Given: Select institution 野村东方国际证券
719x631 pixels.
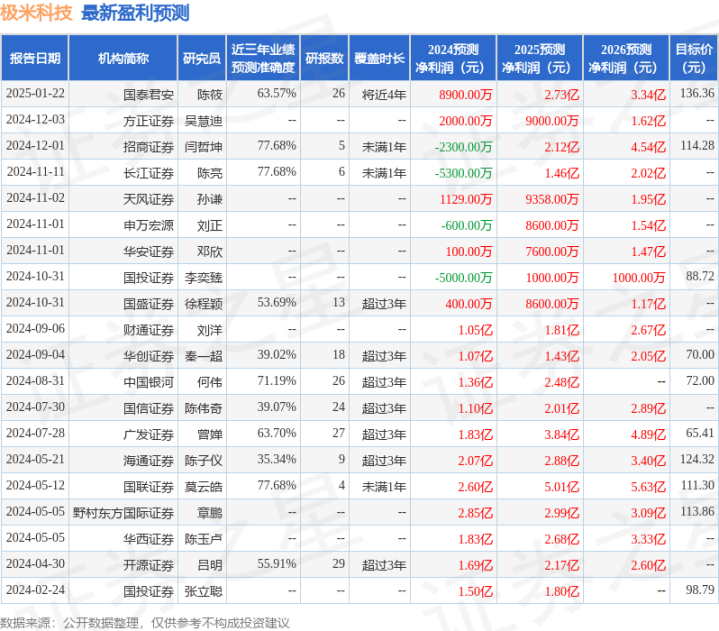Looking at the screenshot, I should coord(123,513).
